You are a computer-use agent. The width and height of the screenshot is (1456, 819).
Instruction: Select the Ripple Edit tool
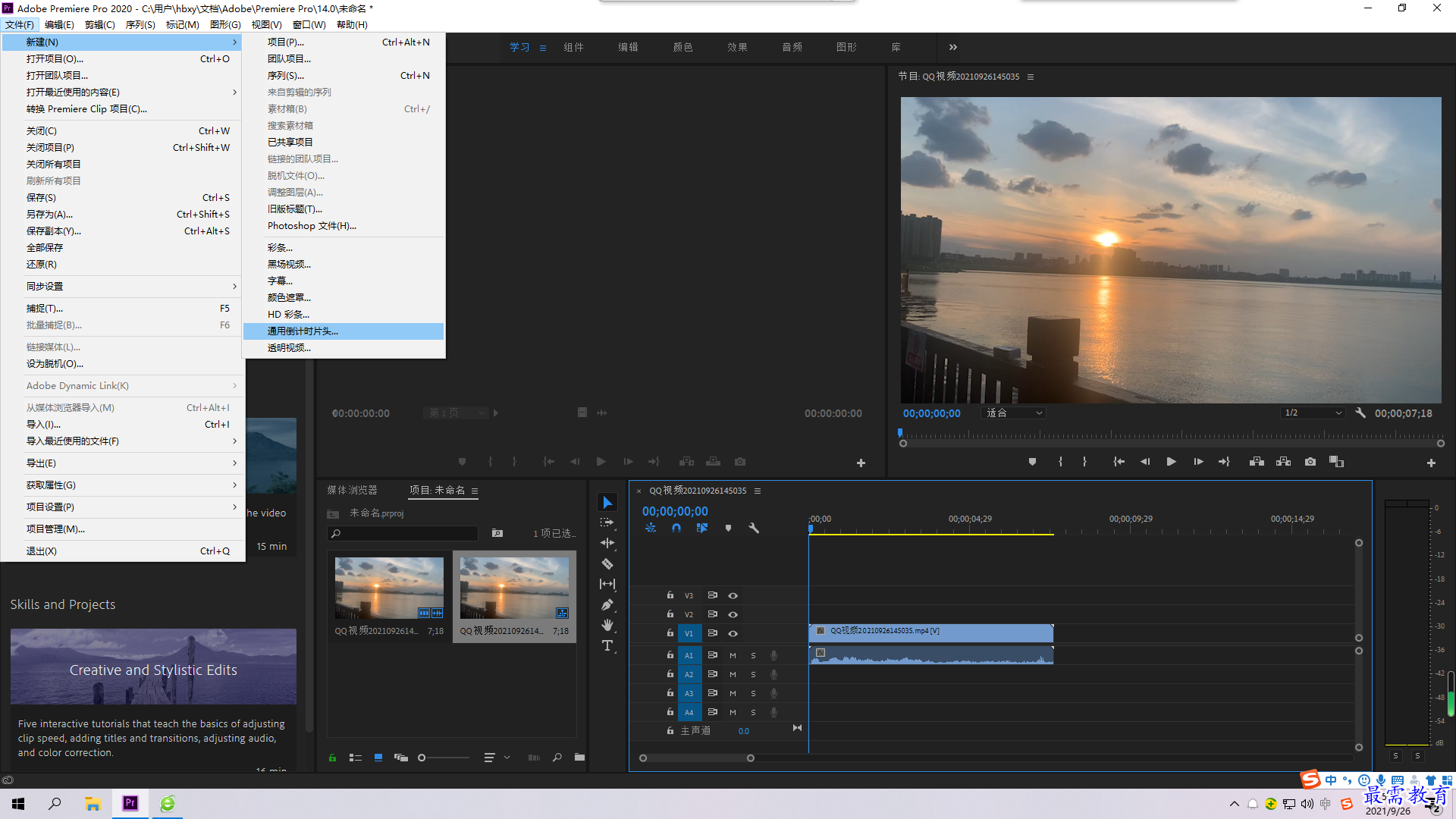coord(607,543)
